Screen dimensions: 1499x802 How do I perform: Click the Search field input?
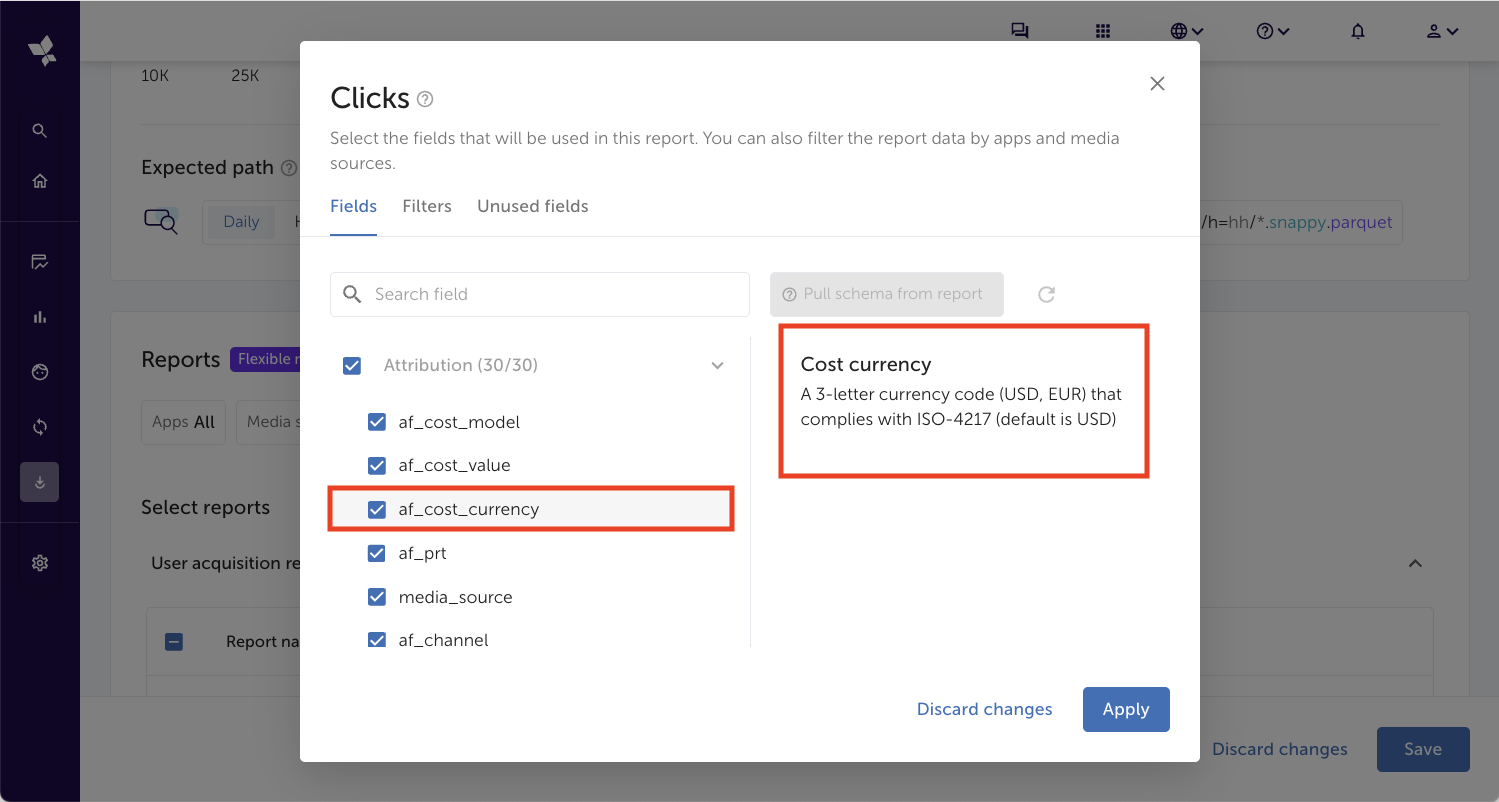(555, 294)
